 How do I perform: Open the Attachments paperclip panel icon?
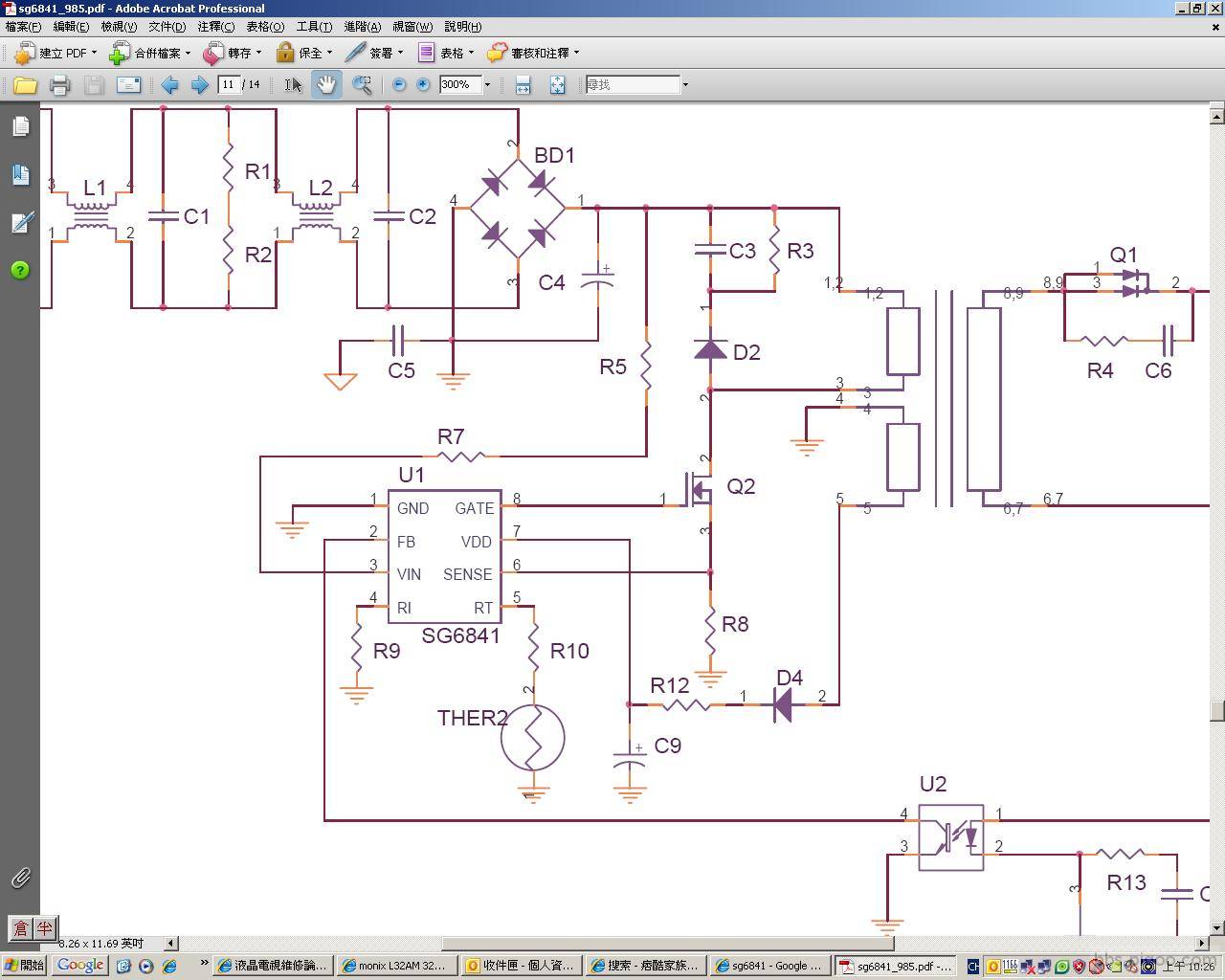(x=20, y=878)
